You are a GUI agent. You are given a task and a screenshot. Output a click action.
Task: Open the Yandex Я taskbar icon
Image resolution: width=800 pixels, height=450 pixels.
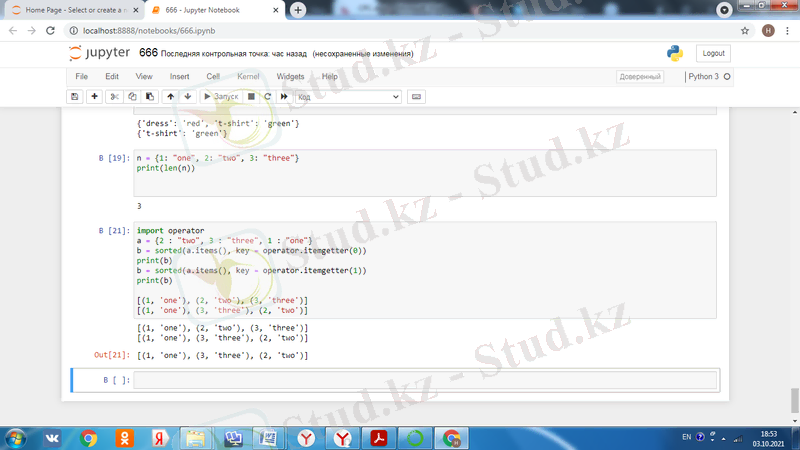[160, 438]
